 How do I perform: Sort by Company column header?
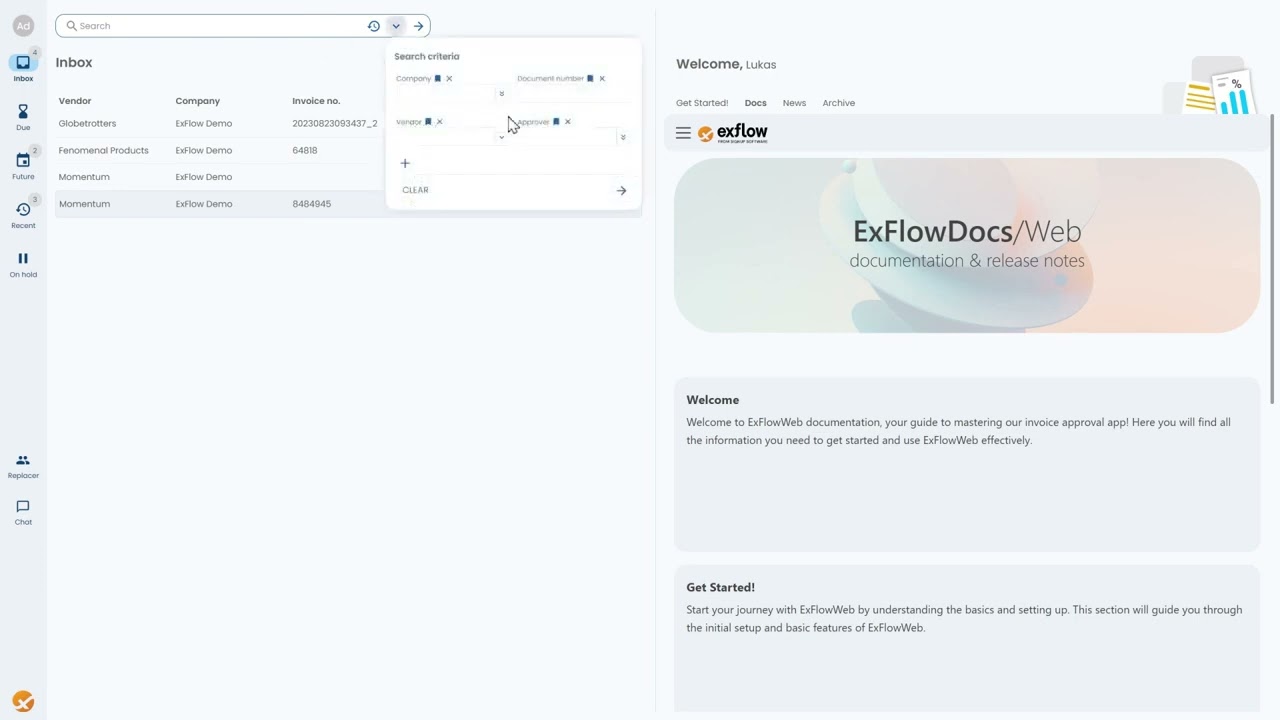point(198,101)
